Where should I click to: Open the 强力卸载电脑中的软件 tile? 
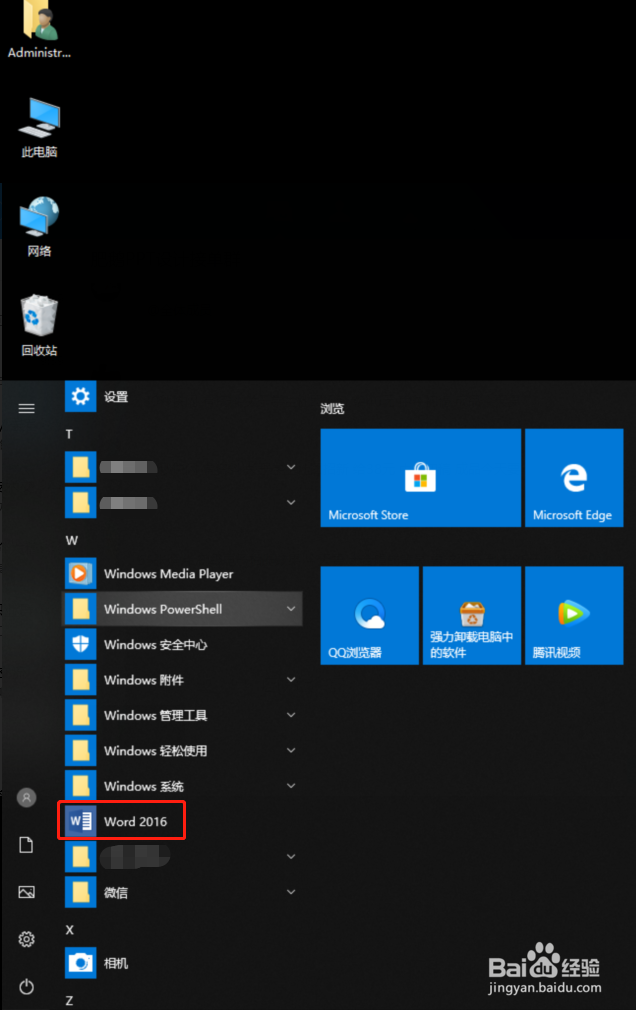472,616
